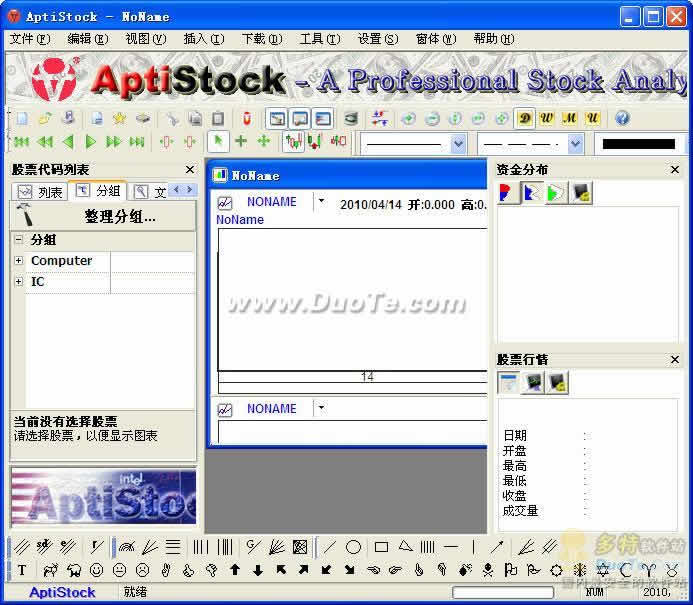693x605 pixels.
Task: Open the 下载(D) menu
Action: click(x=262, y=39)
